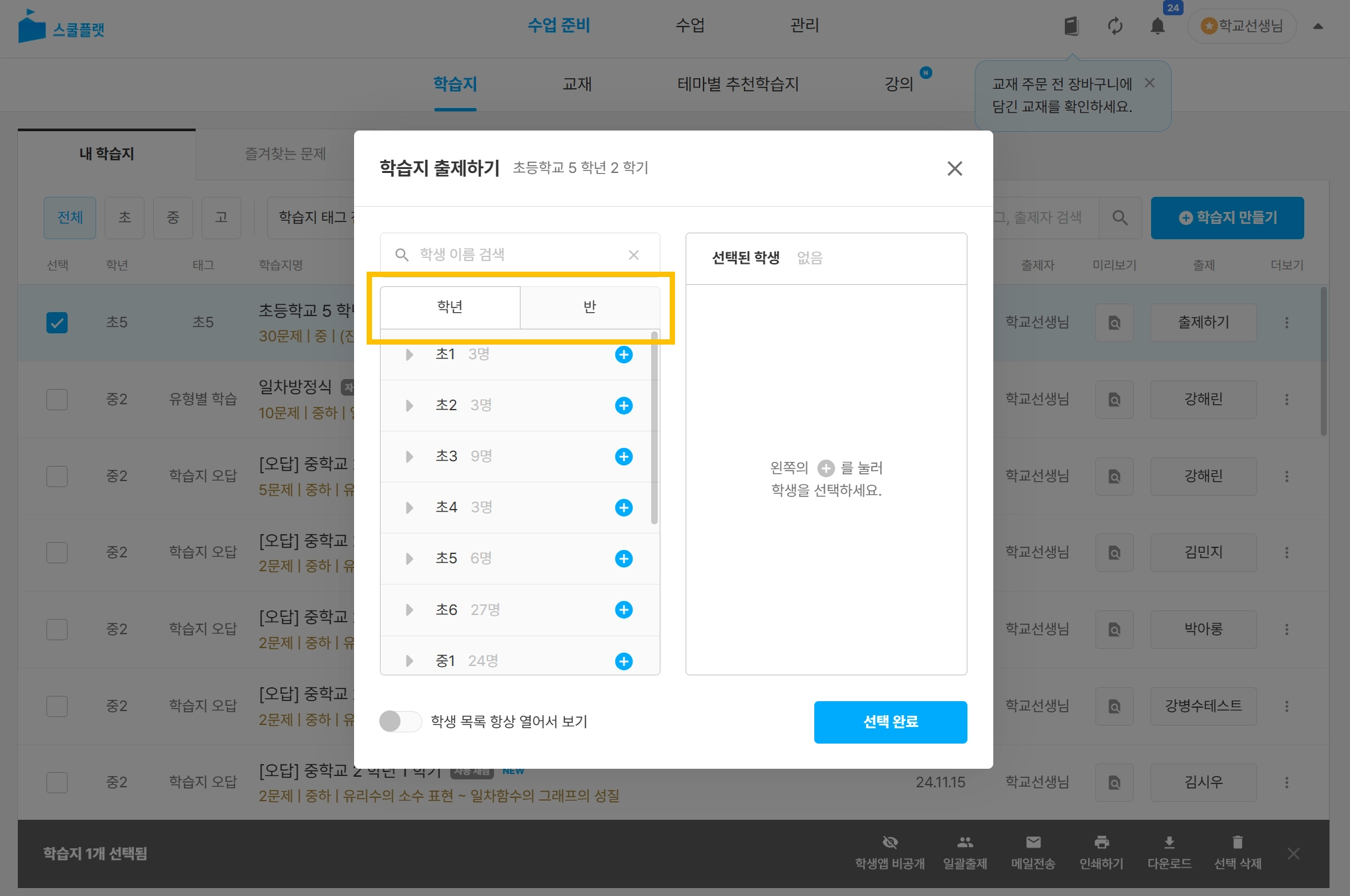Viewport: 1350px width, 896px height.
Task: Check the 일차방정식 worksheet row checkbox
Action: [x=57, y=400]
